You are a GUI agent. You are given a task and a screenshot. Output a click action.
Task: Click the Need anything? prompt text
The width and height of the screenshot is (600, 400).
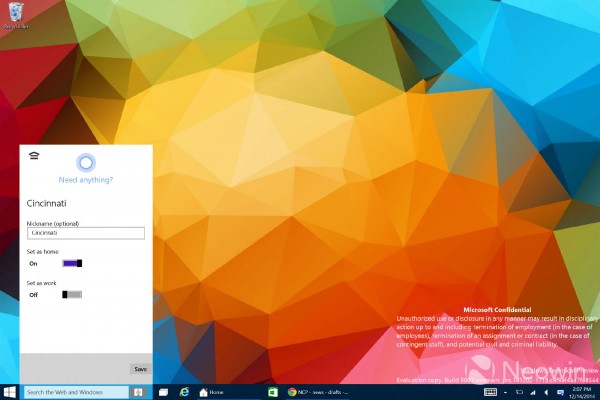[85, 180]
